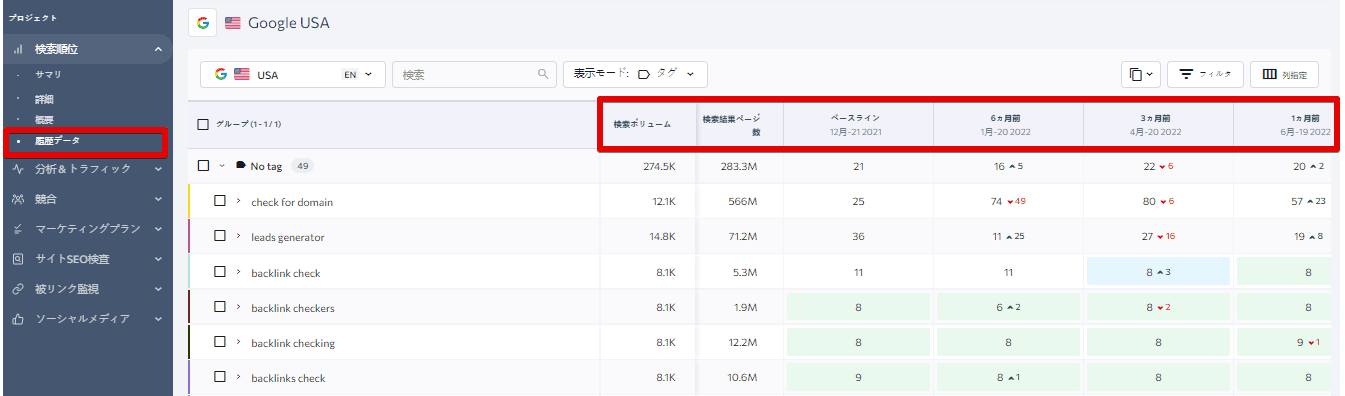Screen dimensions: 1345x396
Task: Open the backlink check keyword link
Action: (286, 272)
